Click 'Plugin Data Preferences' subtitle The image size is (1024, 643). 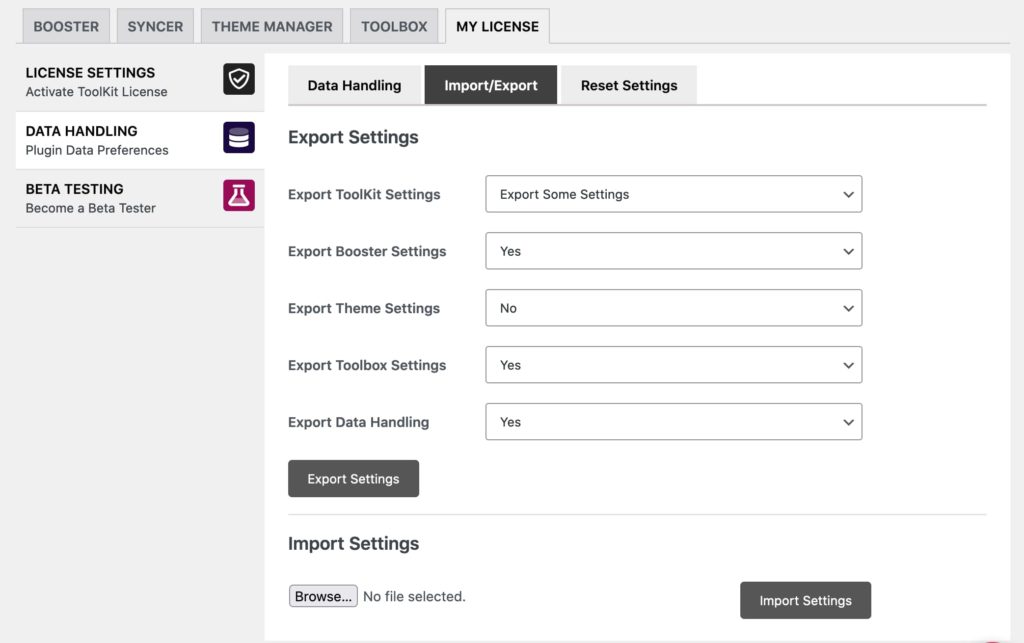[x=97, y=150]
